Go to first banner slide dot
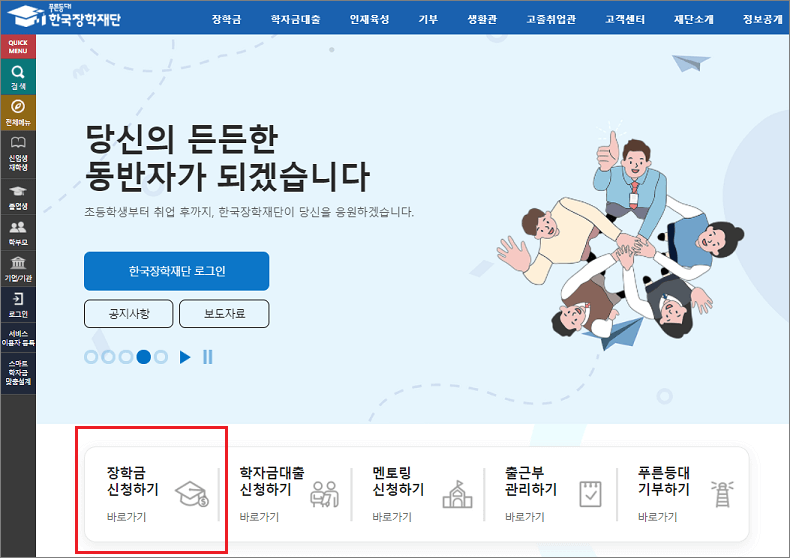The height and width of the screenshot is (558, 790). tap(91, 357)
